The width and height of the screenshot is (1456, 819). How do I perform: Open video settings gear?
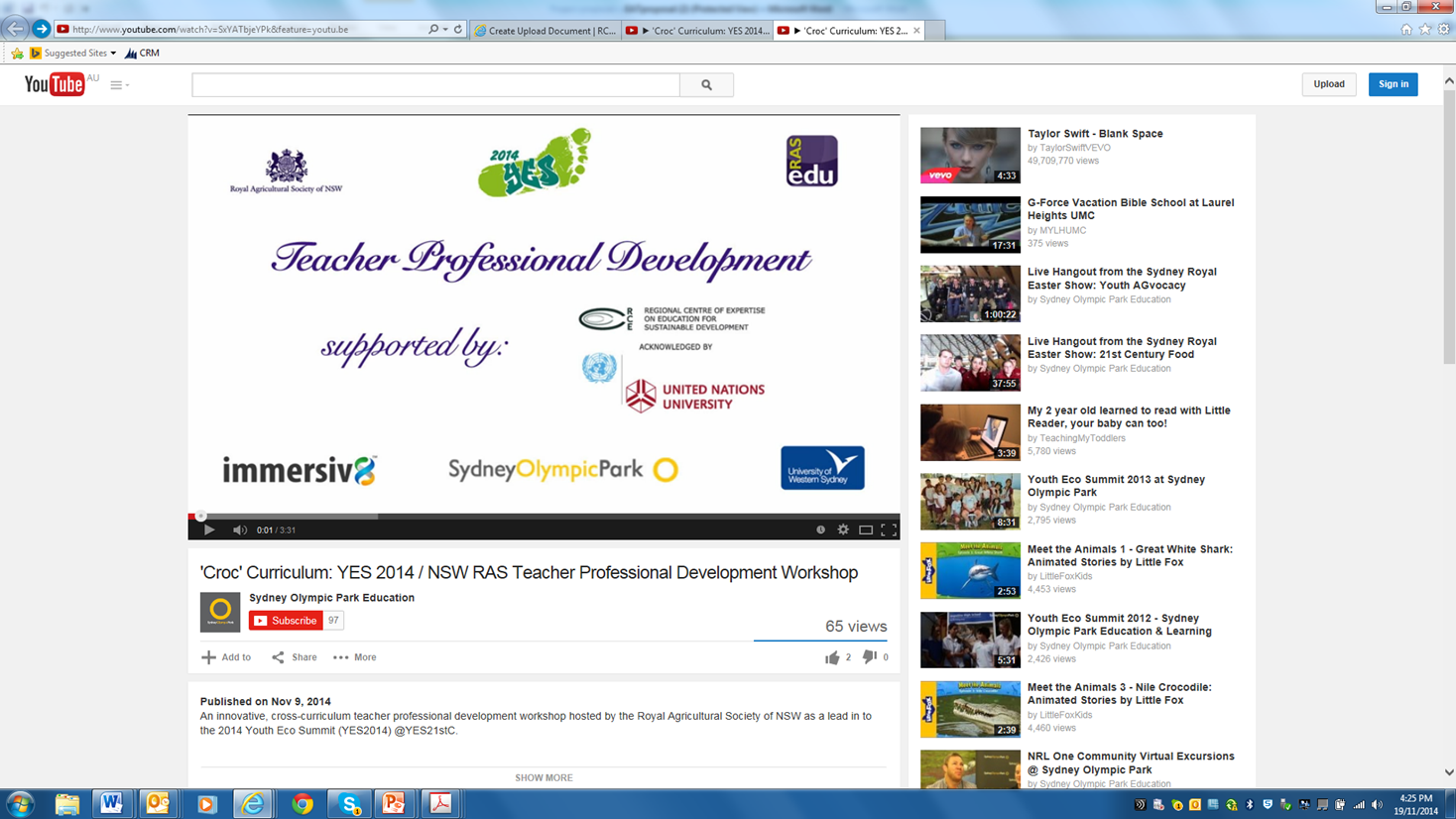[843, 529]
